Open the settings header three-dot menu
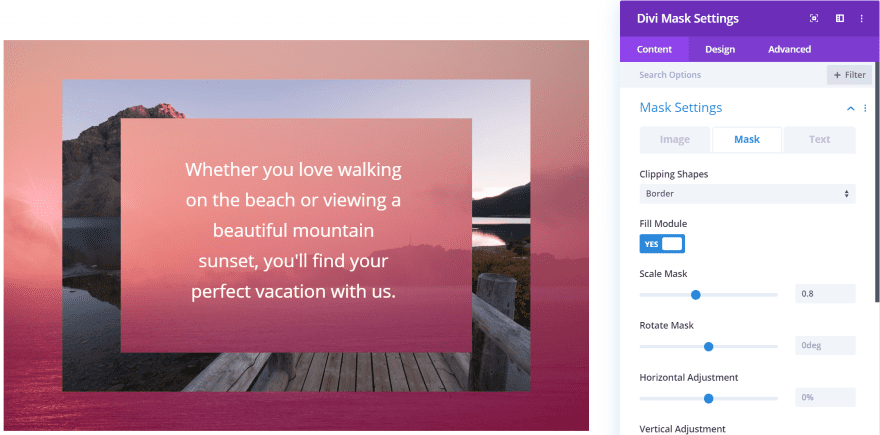The width and height of the screenshot is (880, 435). tap(861, 19)
